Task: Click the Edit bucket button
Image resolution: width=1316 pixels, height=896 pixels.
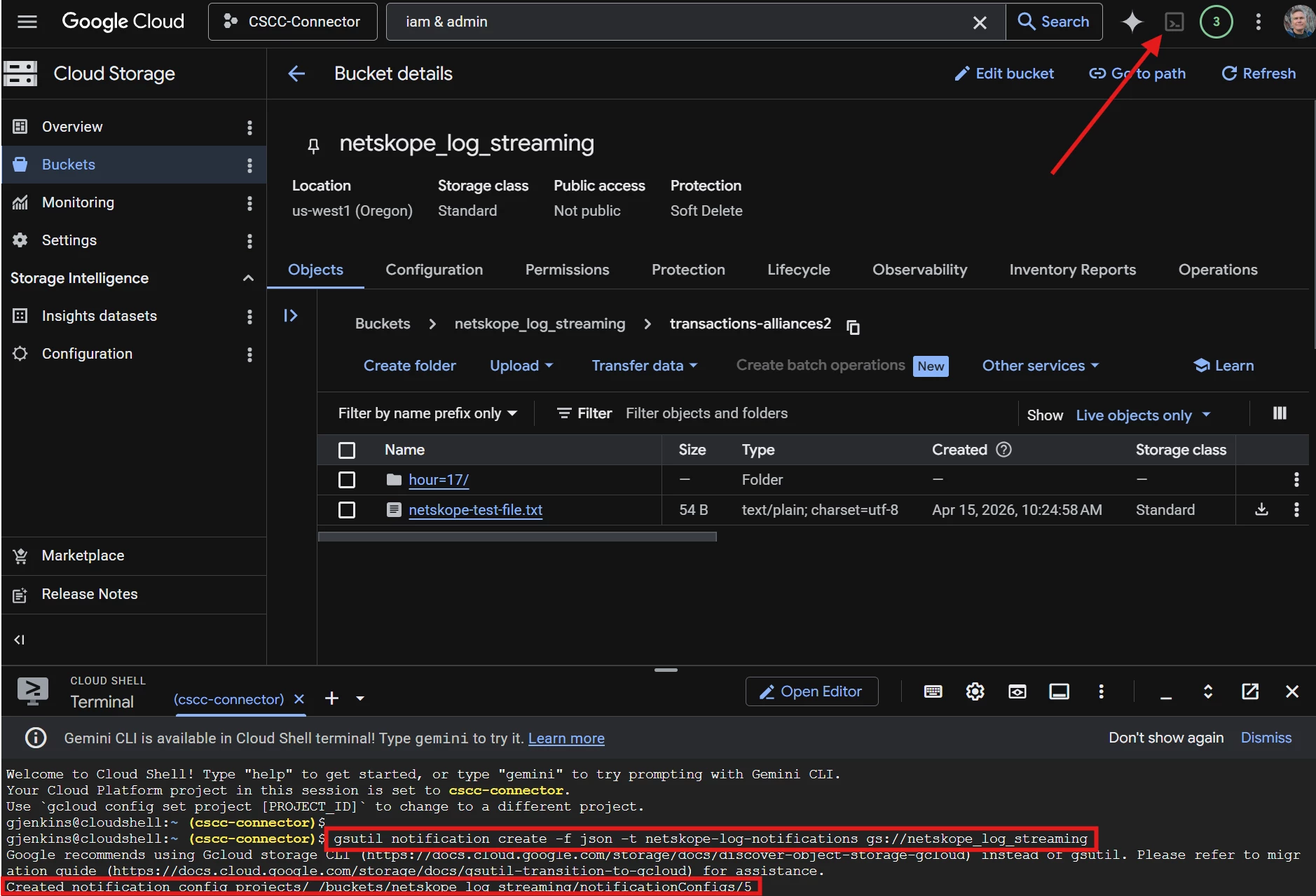Action: pyautogui.click(x=1004, y=74)
